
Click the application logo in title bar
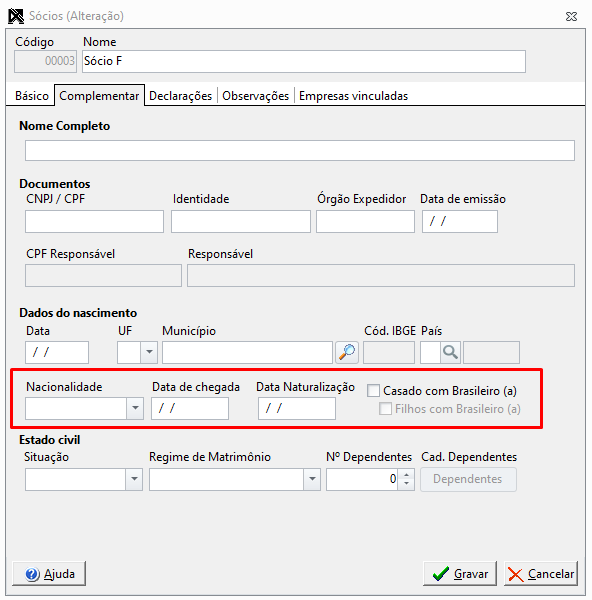[x=16, y=16]
